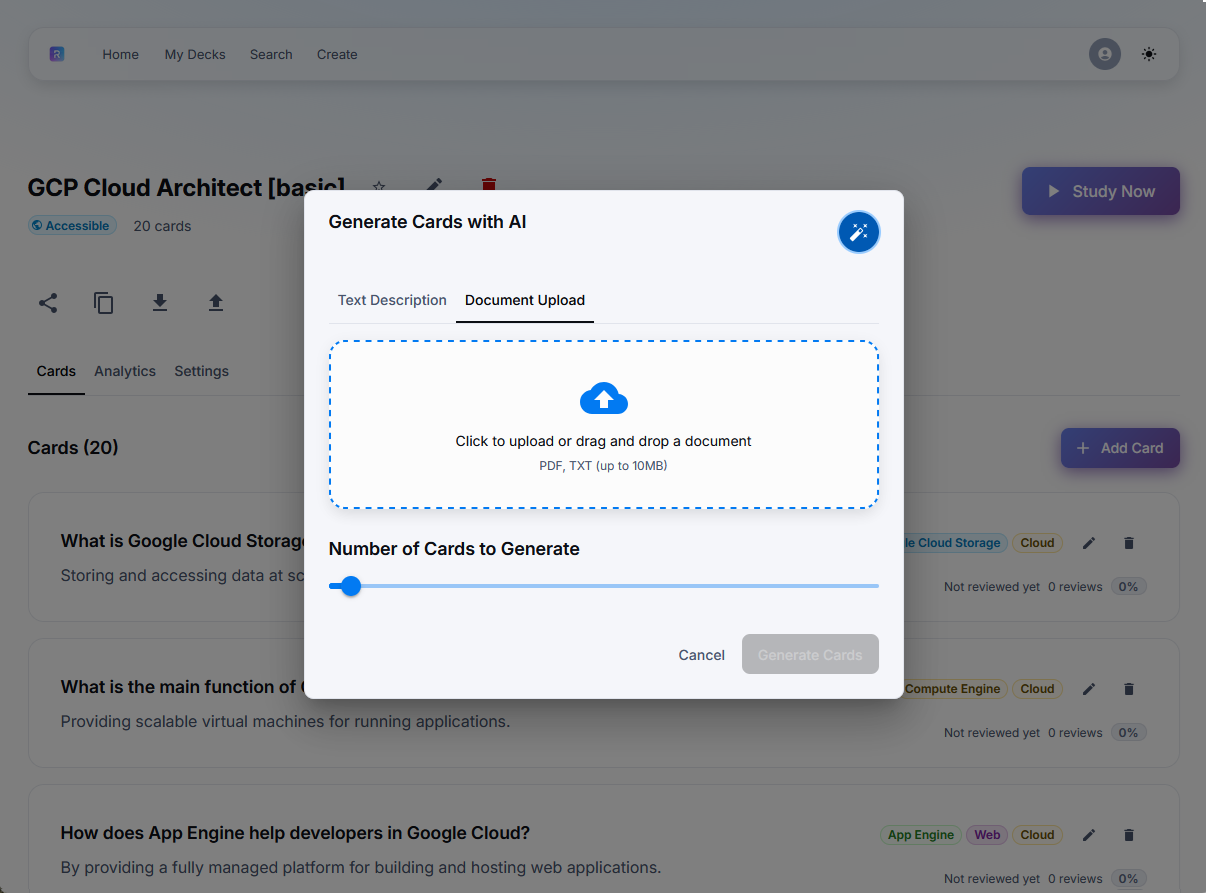Click the pencil edit icon beside deck title
Image resolution: width=1206 pixels, height=893 pixels.
click(x=434, y=186)
